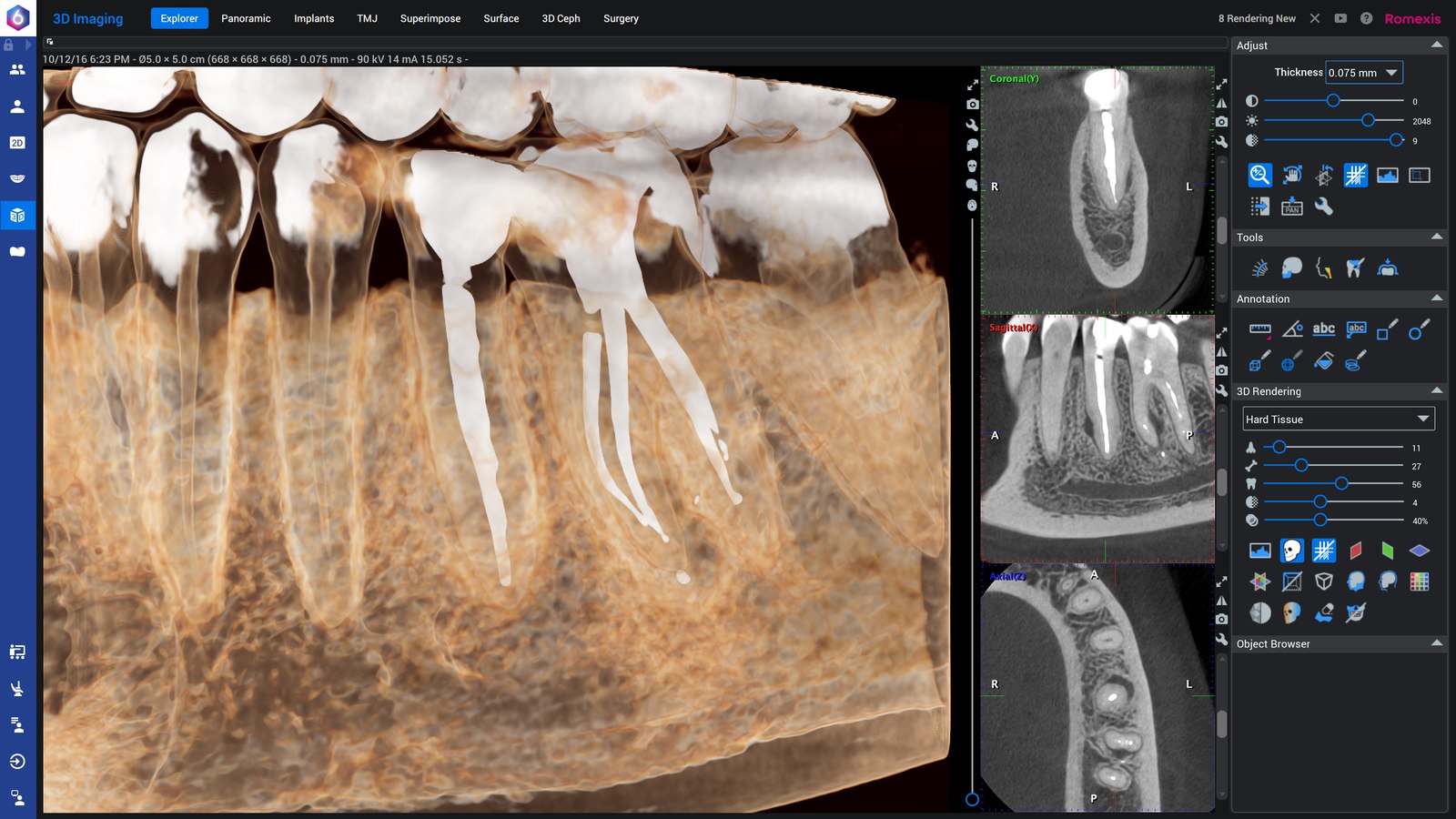Open the patients group icon in sidebar
Viewport: 1456px width, 819px height.
pos(17,69)
